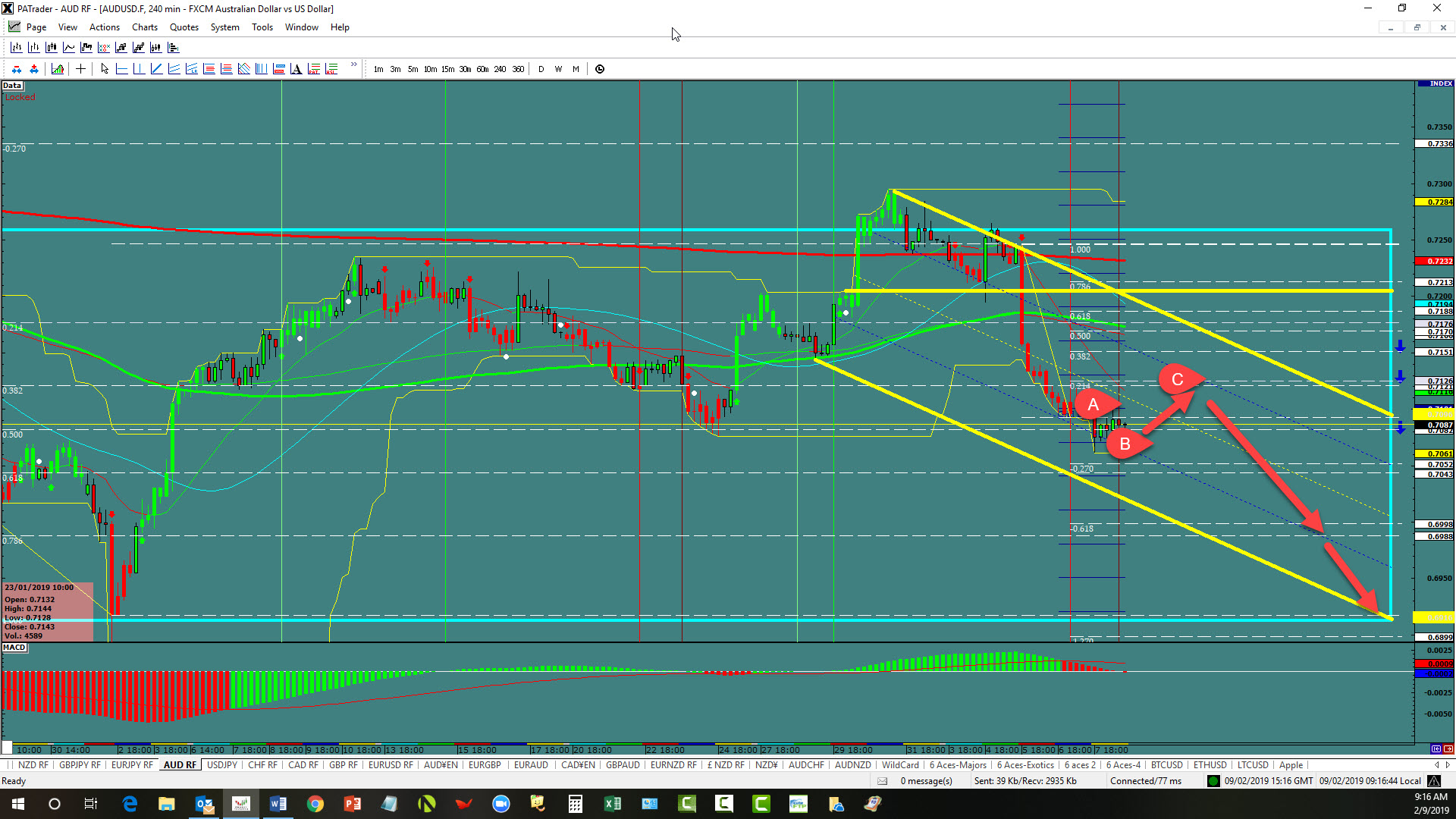Expand the drawing toolbar overflow chevron
Image resolution: width=1456 pixels, height=819 pixels.
click(x=353, y=65)
